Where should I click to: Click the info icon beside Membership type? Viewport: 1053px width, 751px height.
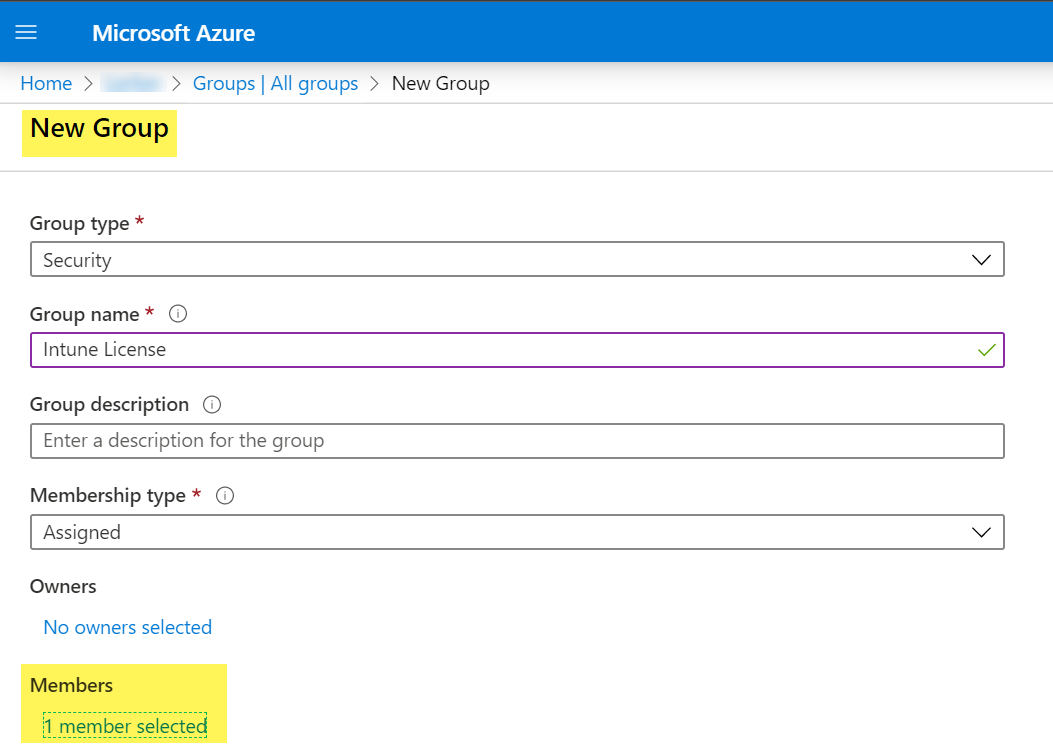tap(225, 496)
